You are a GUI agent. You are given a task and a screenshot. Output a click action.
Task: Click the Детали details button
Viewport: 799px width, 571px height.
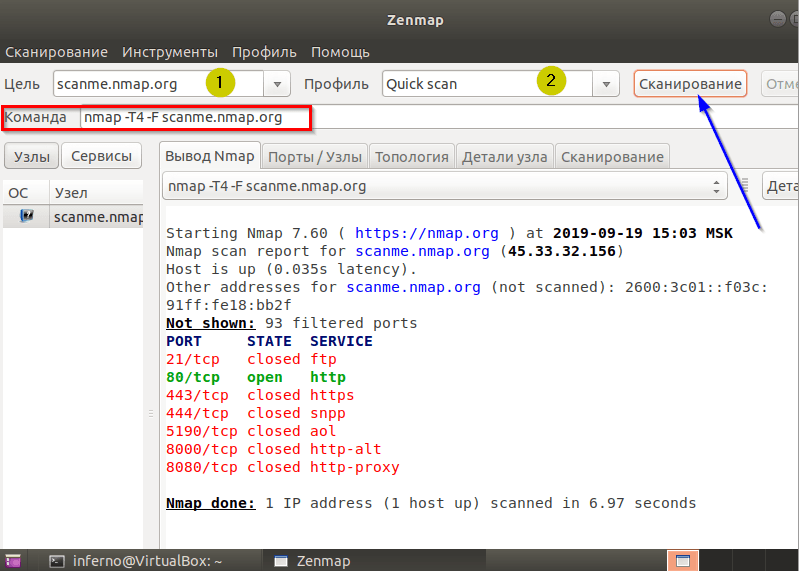(781, 186)
